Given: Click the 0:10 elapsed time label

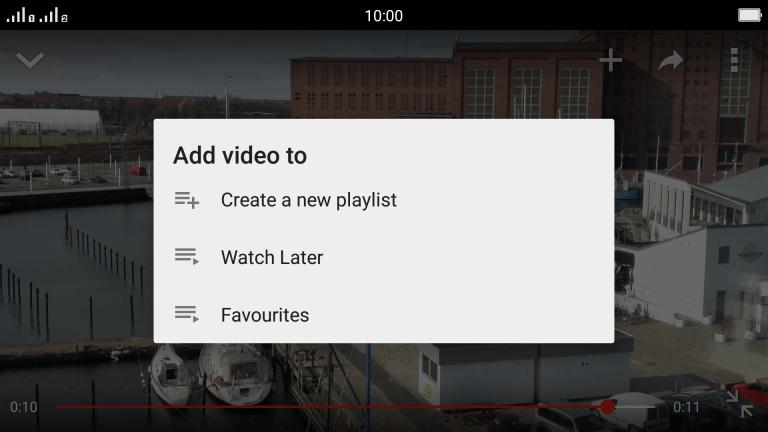Looking at the screenshot, I should 24,407.
